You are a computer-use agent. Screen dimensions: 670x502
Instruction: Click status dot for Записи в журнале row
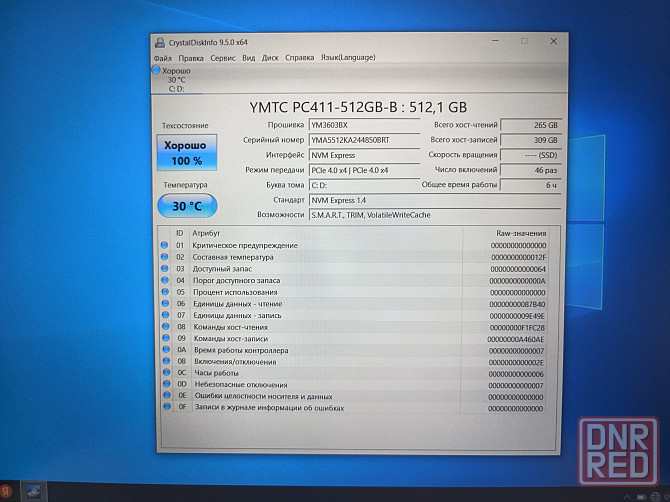167,406
